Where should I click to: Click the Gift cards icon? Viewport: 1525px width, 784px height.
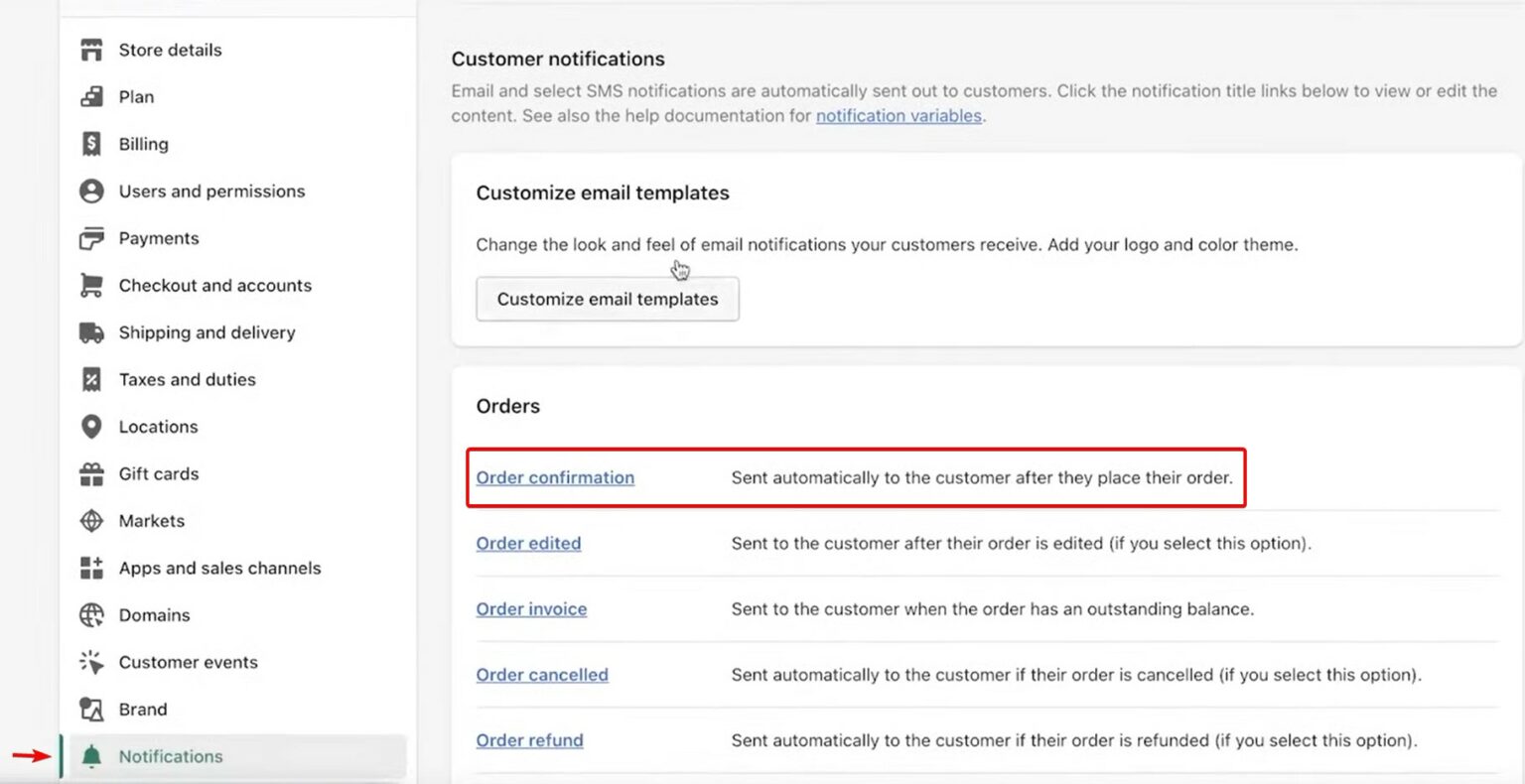[90, 473]
